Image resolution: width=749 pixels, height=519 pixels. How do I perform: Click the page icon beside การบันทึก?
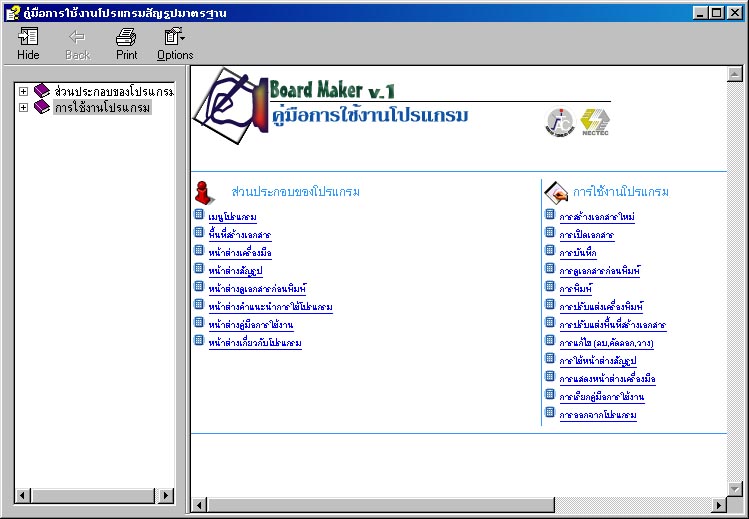(x=550, y=250)
